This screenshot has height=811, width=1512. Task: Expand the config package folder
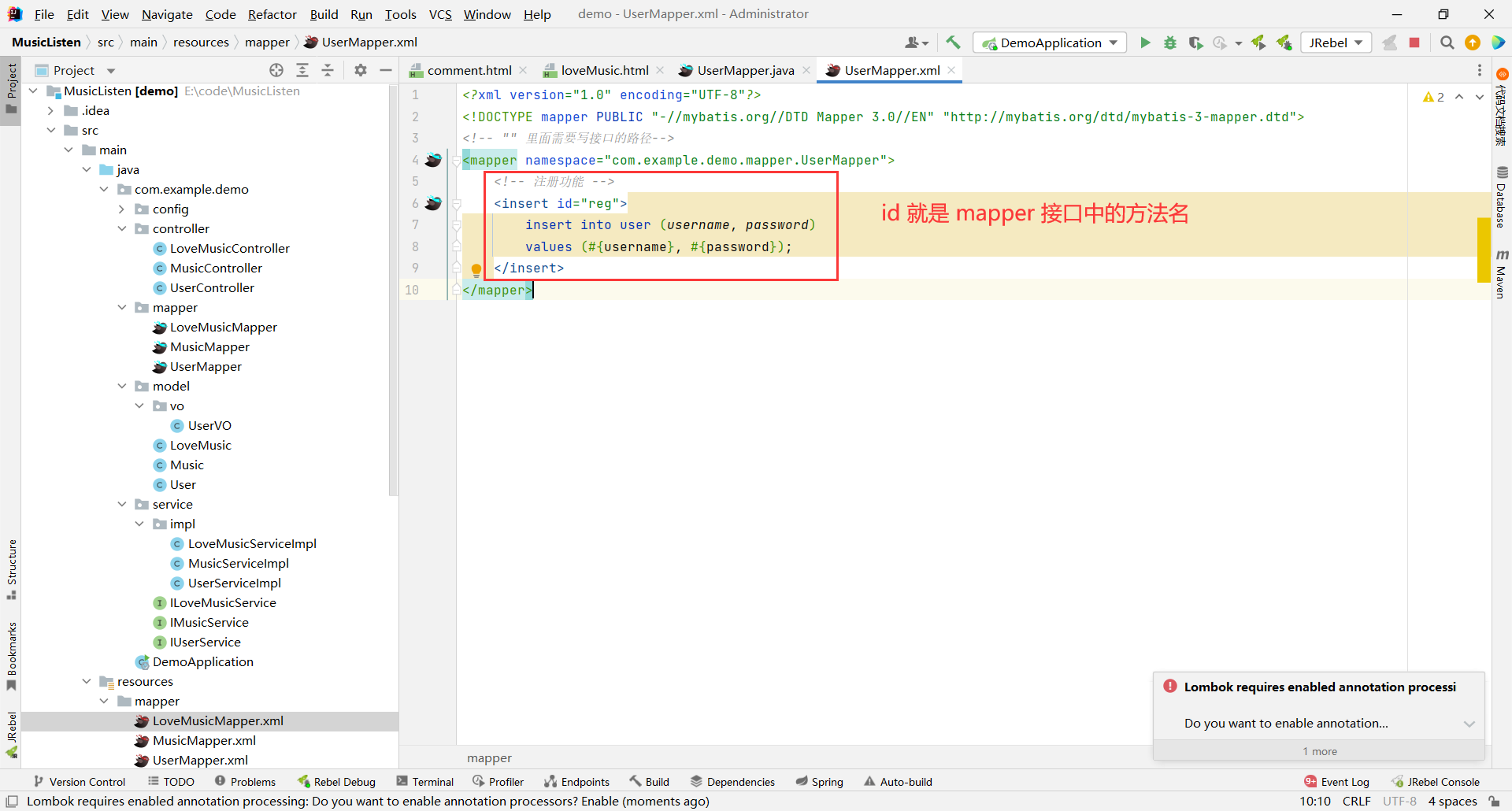click(122, 209)
